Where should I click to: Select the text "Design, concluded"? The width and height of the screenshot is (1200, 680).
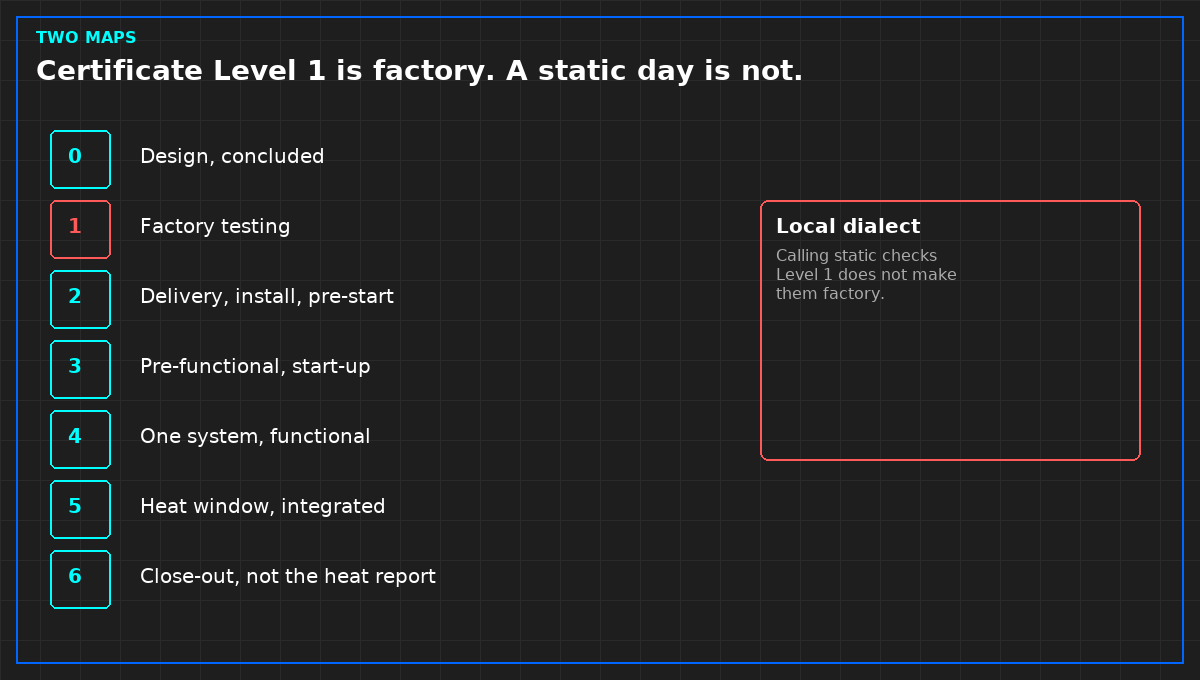232,157
